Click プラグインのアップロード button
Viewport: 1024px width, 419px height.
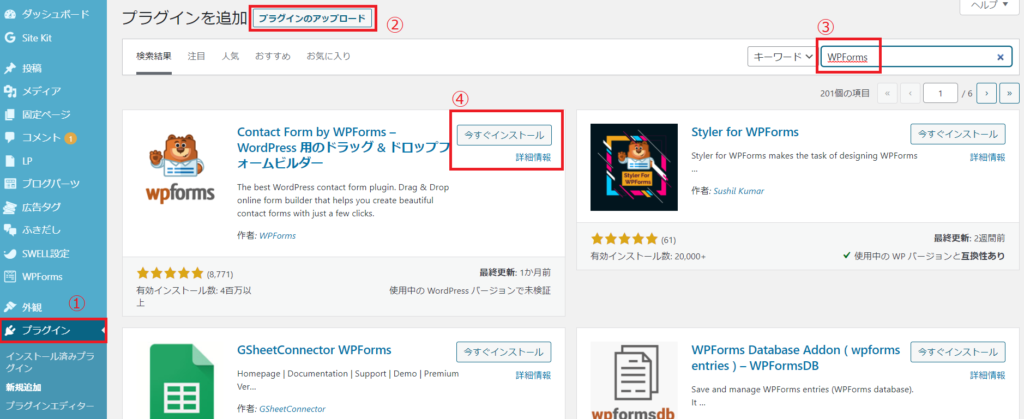[x=312, y=19]
